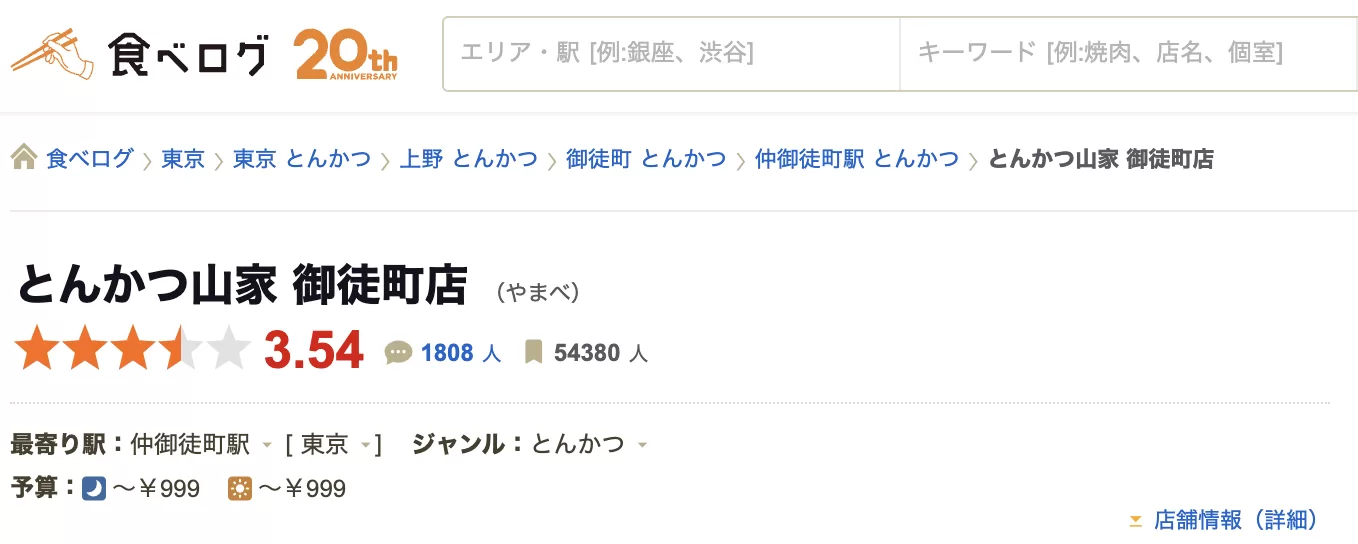
Task: Click the キーワード search field
Action: click(1129, 53)
